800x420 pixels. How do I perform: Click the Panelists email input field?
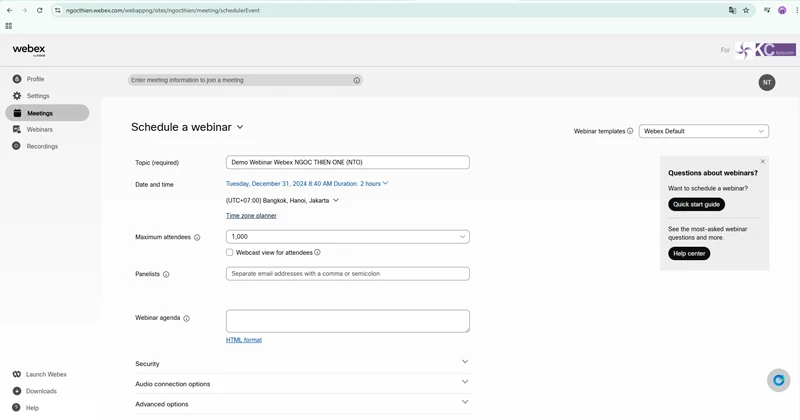coord(347,274)
